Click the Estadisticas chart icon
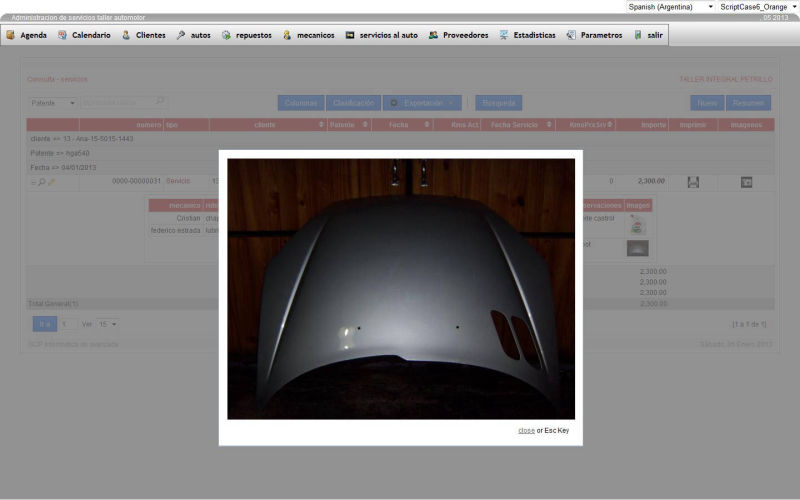Image resolution: width=800 pixels, height=500 pixels. coord(504,35)
